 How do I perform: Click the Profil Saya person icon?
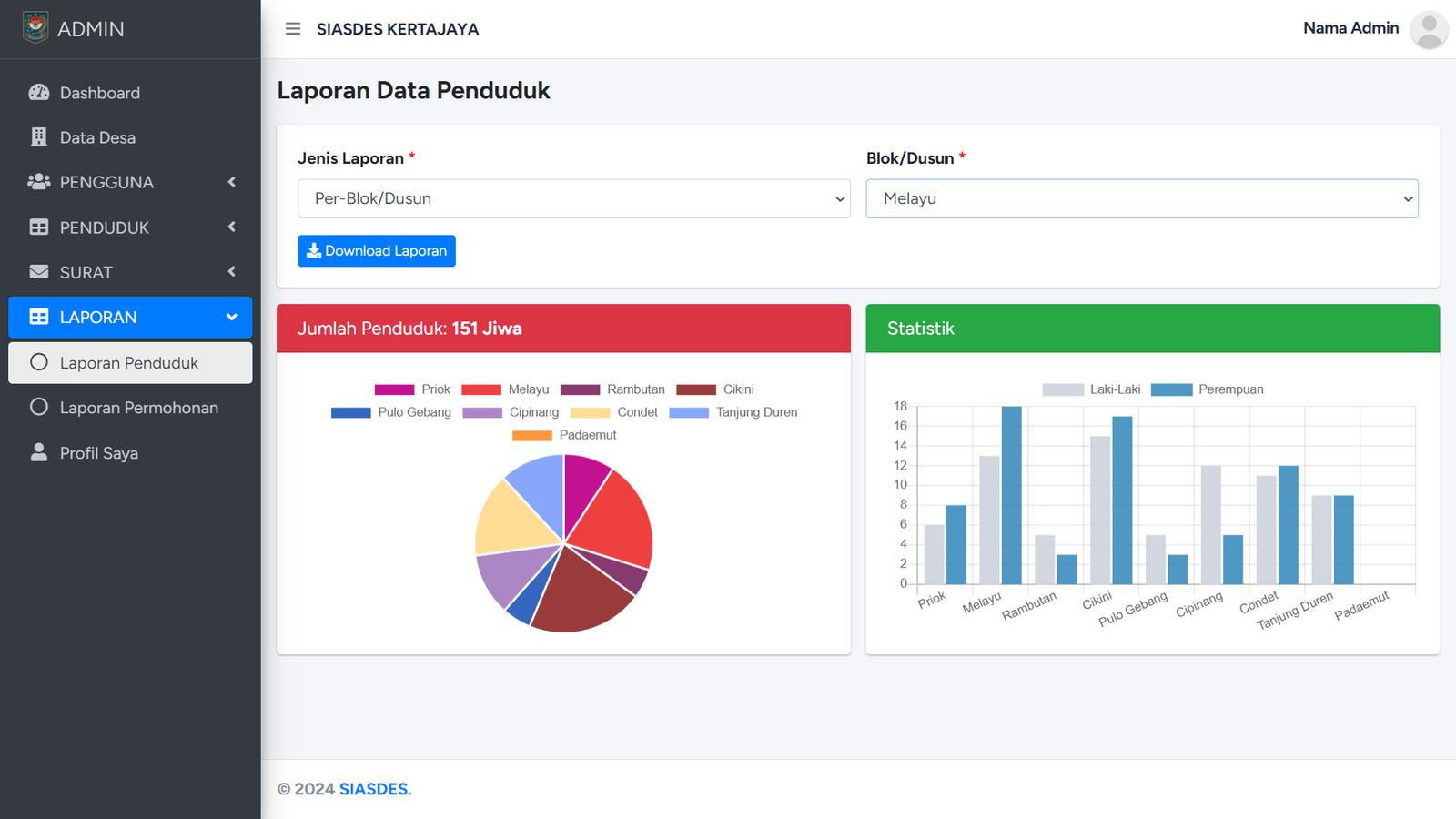click(39, 452)
